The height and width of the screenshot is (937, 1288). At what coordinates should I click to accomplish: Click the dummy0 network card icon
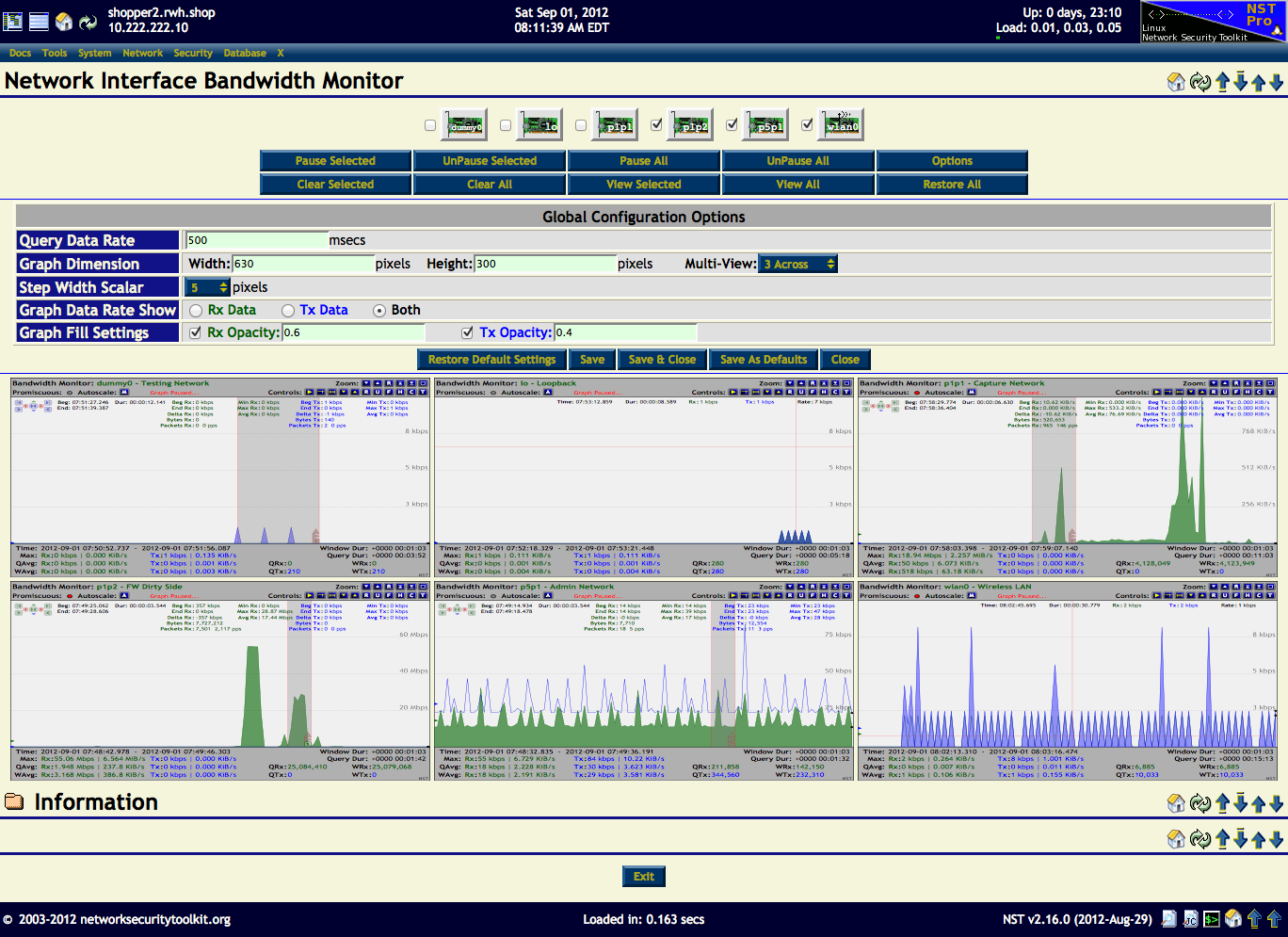465,125
